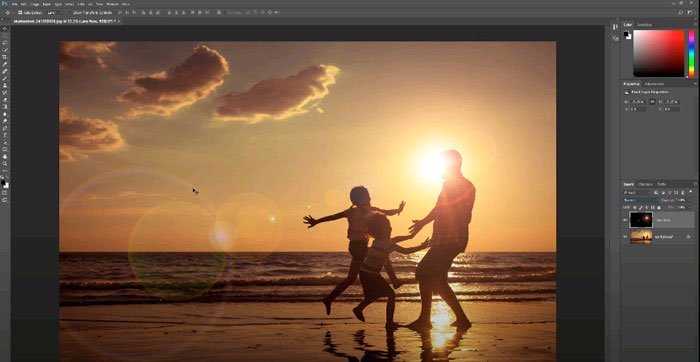The image size is (700, 362).
Task: Click the link width and height icon
Action: 653,102
